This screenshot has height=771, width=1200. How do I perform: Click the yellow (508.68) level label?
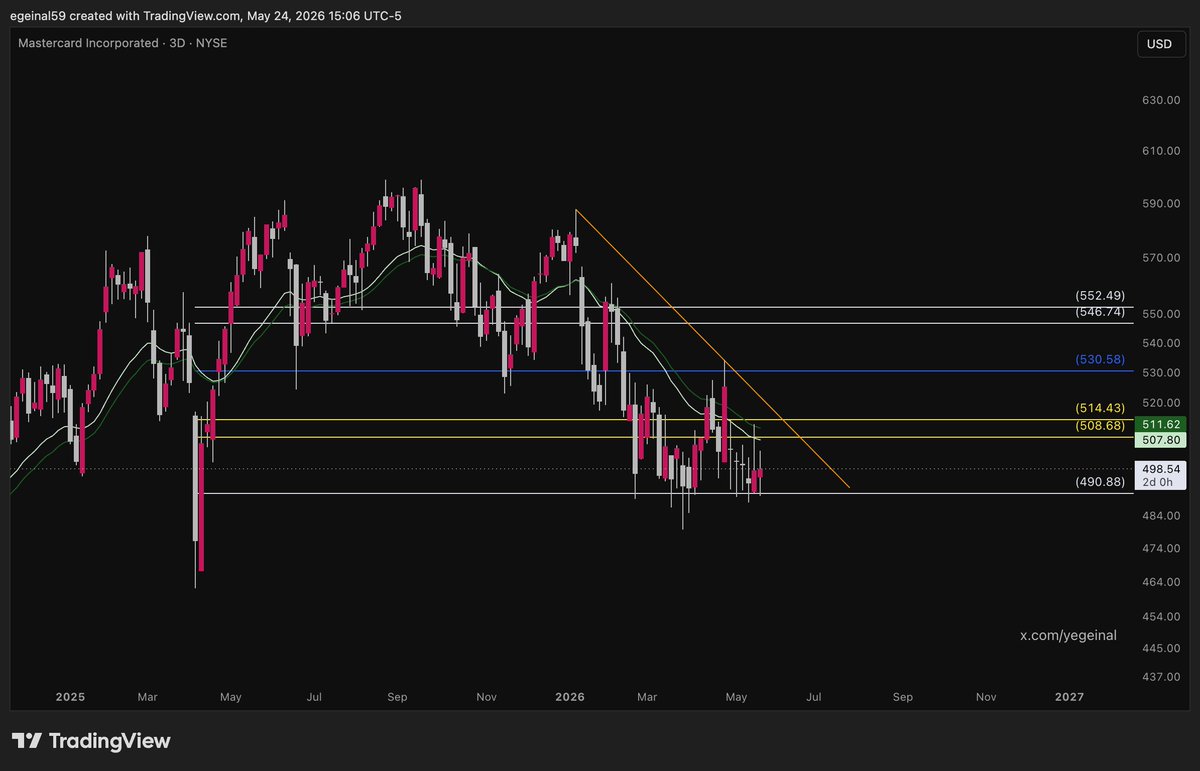[1100, 426]
